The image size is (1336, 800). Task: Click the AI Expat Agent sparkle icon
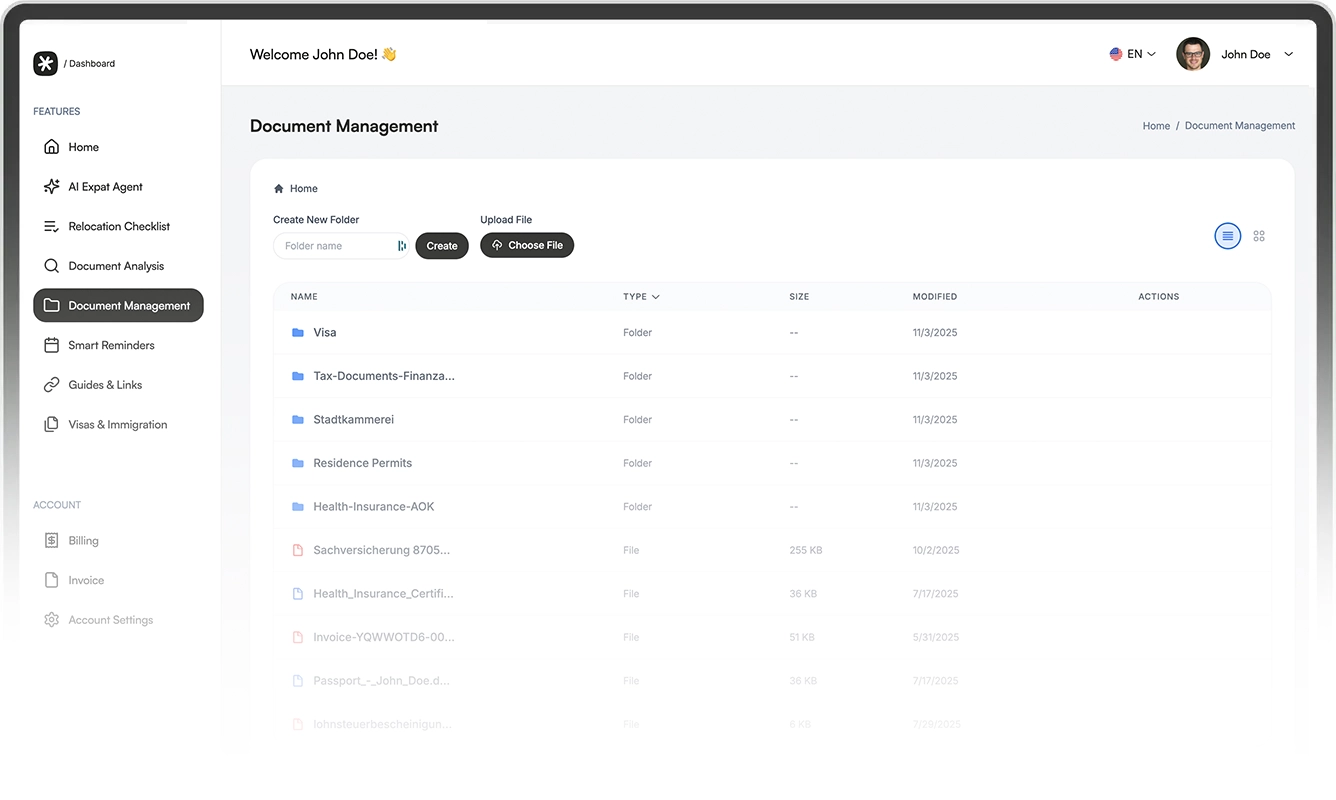[51, 187]
